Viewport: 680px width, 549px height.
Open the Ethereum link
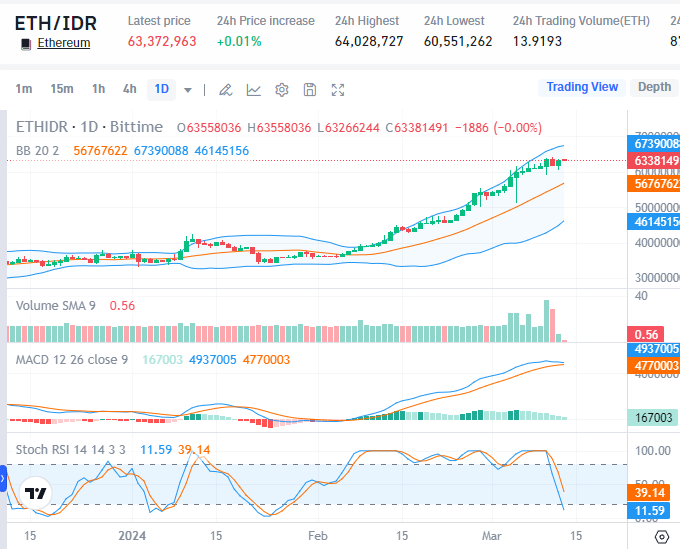(63, 43)
